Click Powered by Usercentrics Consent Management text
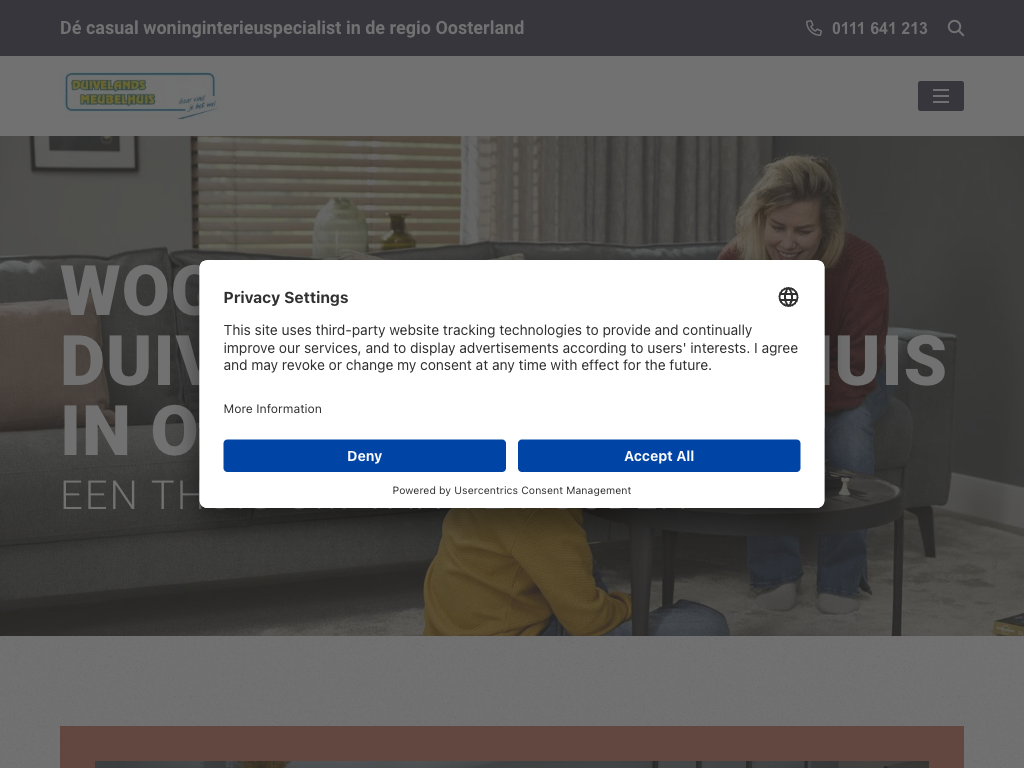This screenshot has width=1024, height=768. tap(511, 490)
